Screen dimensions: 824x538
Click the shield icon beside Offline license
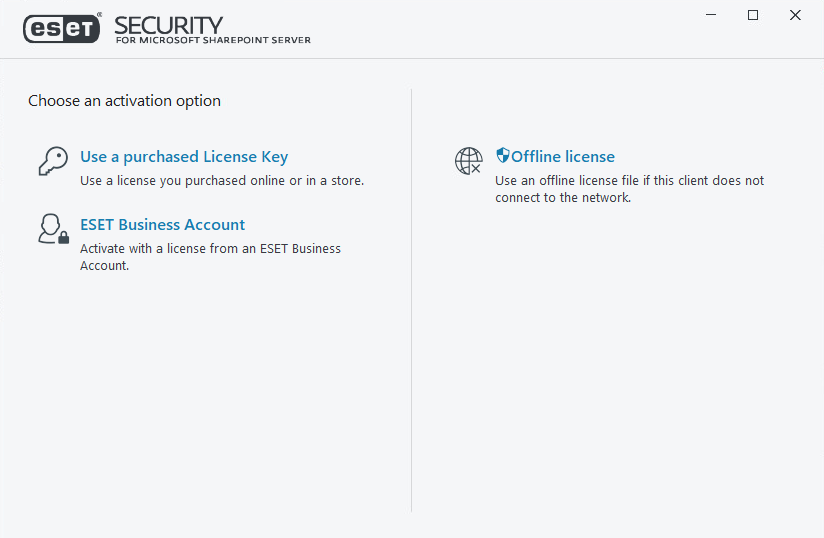[503, 156]
